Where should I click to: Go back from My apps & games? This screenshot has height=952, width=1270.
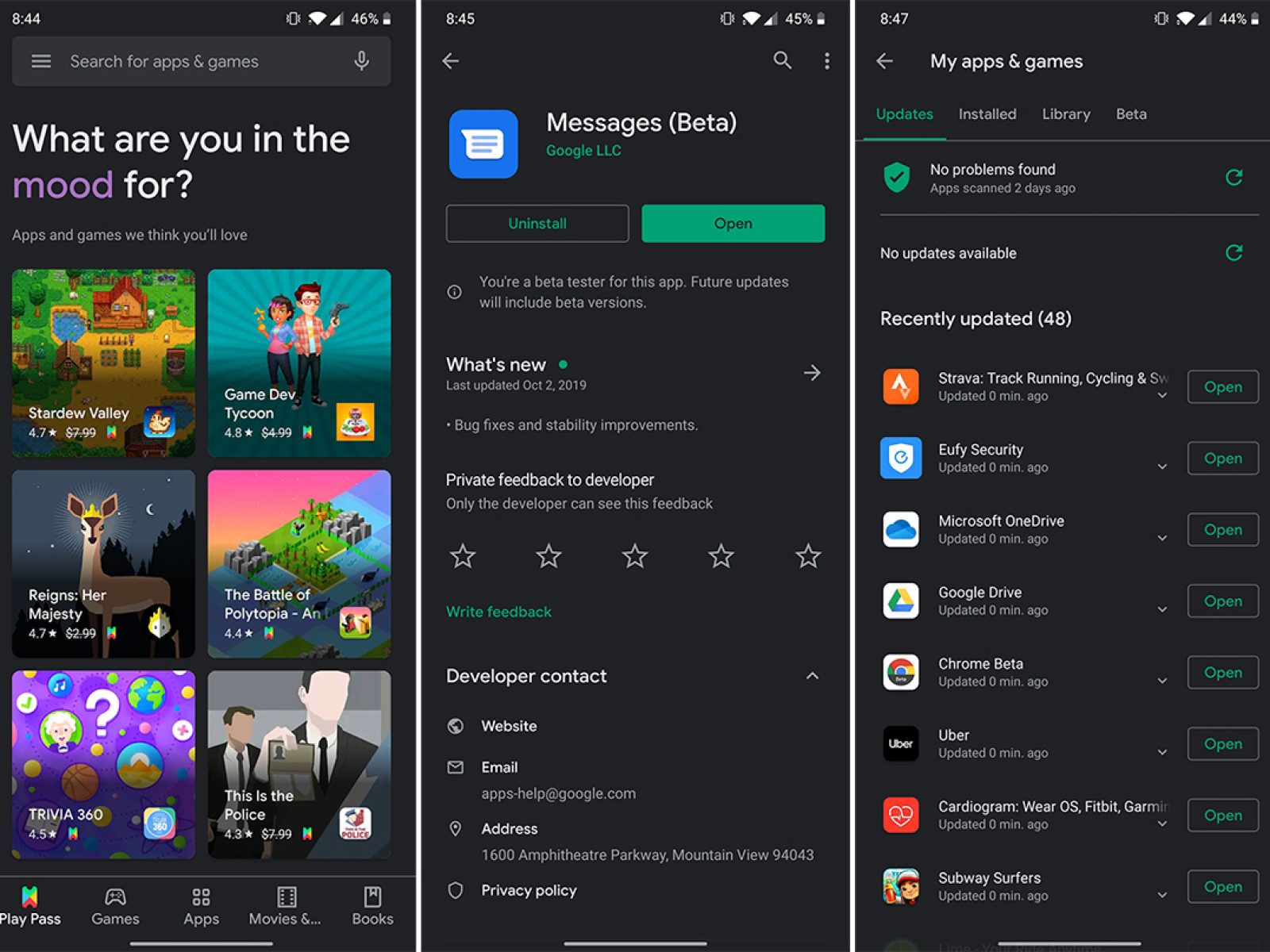885,61
